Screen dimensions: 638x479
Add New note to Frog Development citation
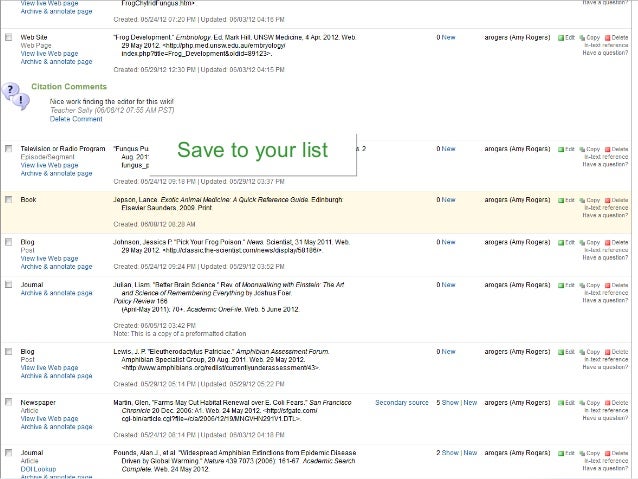coord(448,37)
